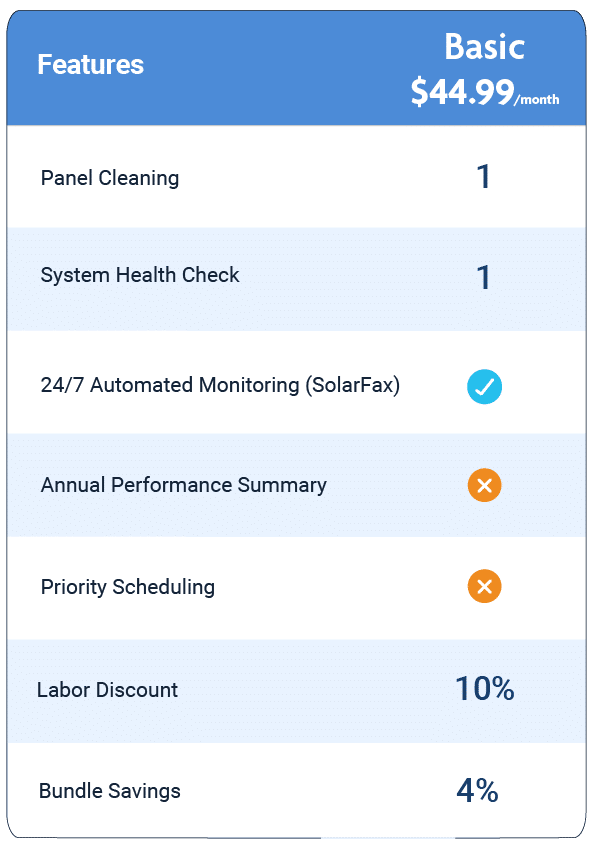Click the 10% Labor Discount value

tap(484, 689)
